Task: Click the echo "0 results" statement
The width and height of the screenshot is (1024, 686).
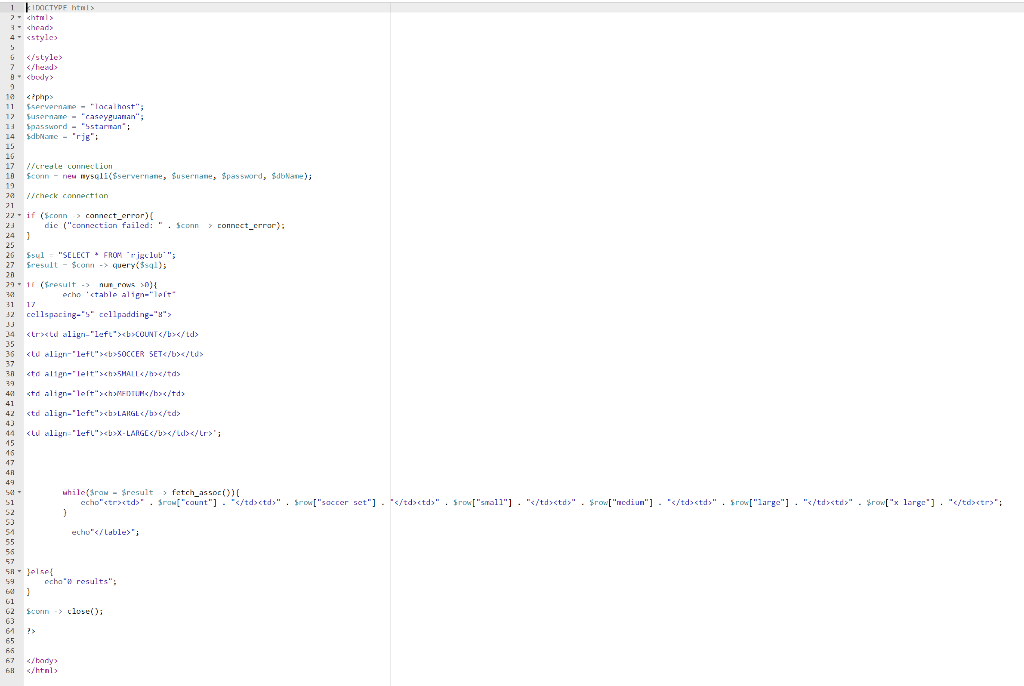Action: pos(80,581)
